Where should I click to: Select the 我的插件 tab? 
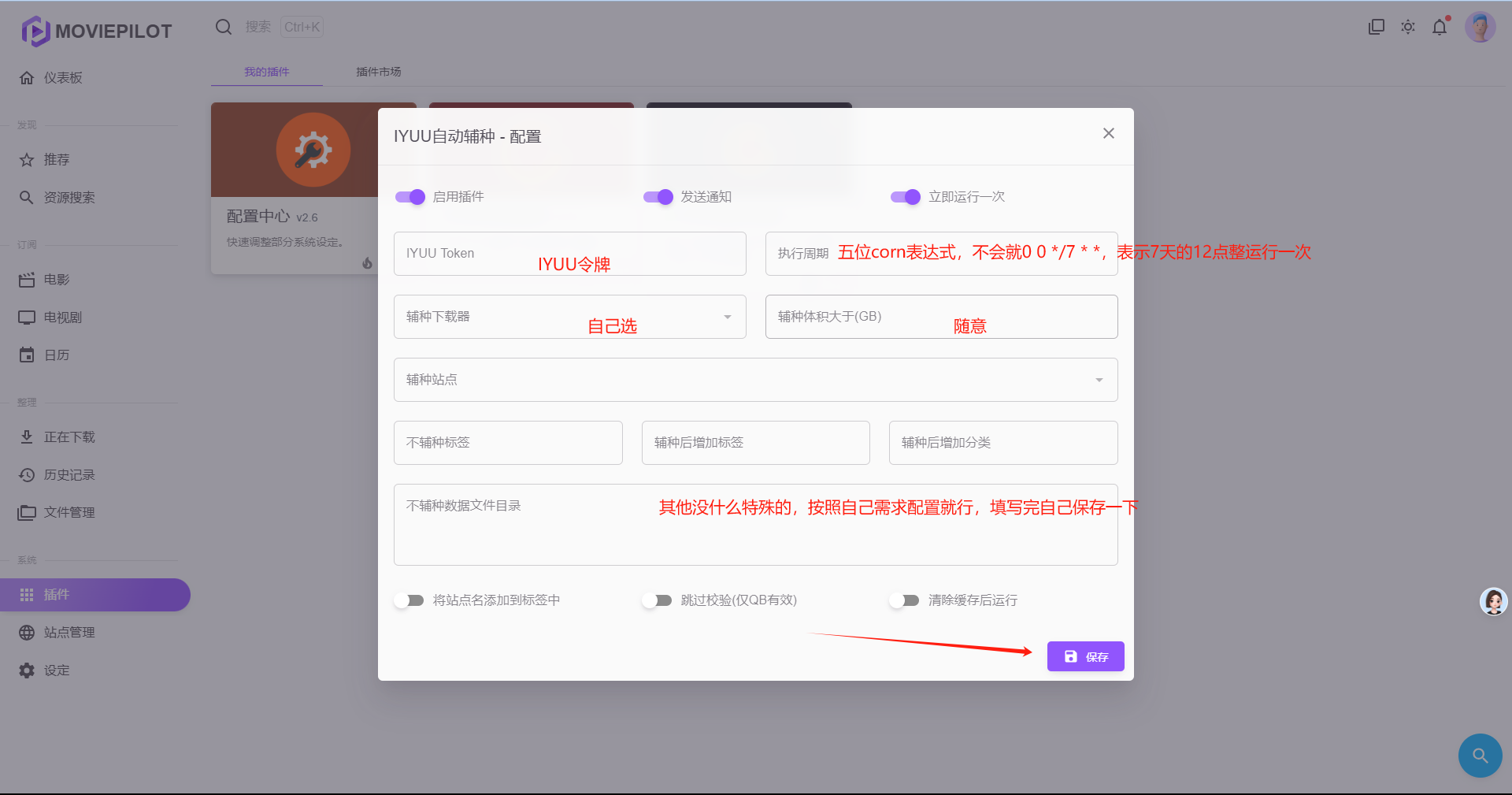tap(266, 72)
